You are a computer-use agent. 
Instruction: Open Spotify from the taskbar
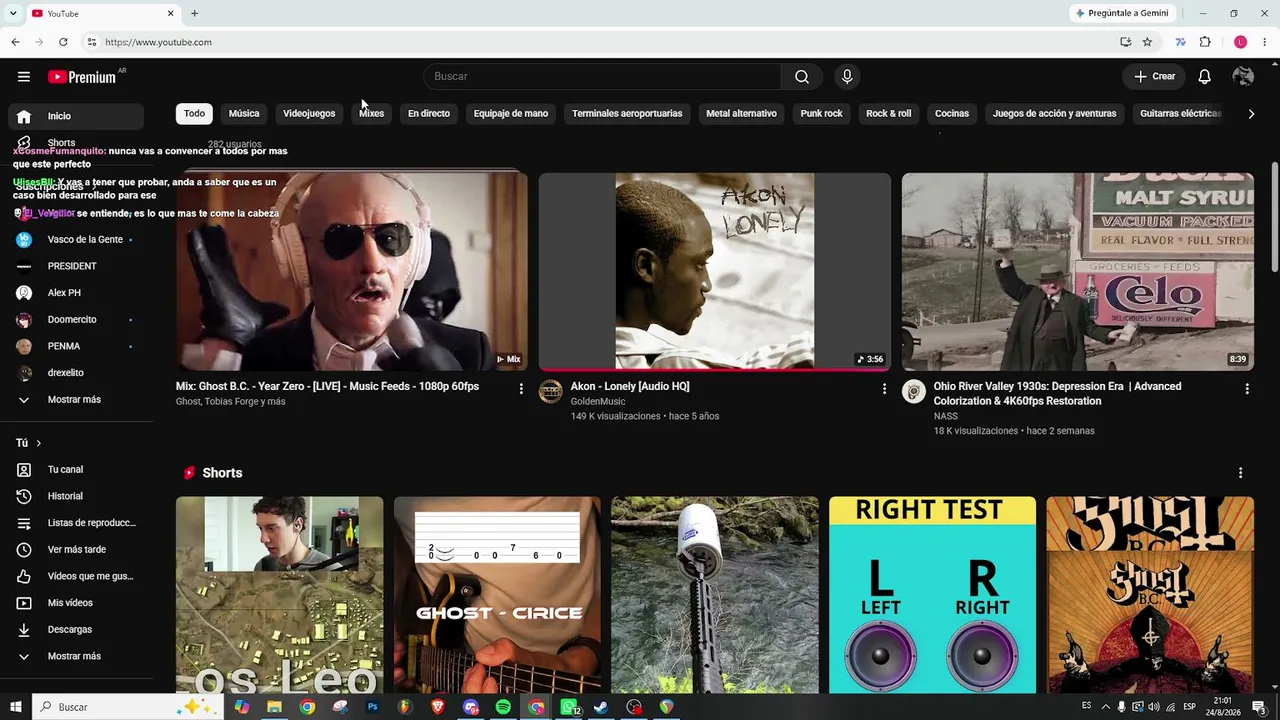503,707
